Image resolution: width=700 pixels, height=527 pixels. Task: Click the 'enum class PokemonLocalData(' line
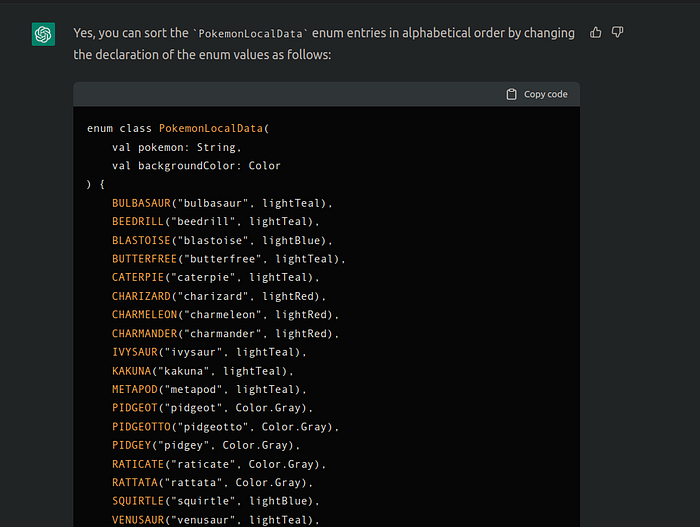pyautogui.click(x=178, y=129)
